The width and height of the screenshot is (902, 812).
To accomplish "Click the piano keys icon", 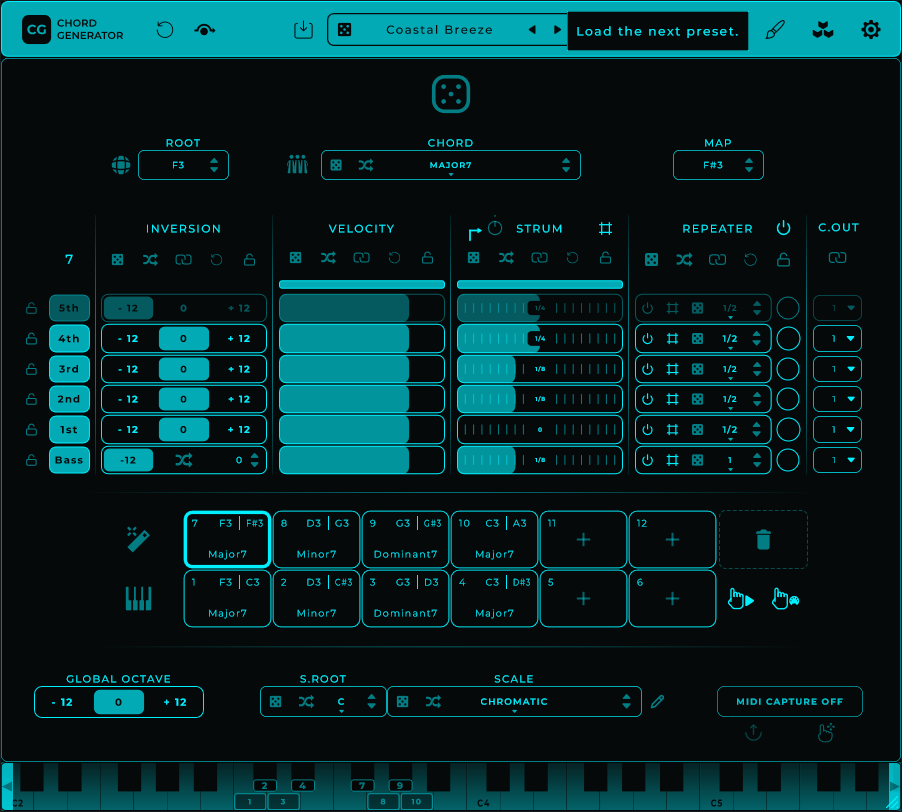I will pyautogui.click(x=138, y=599).
